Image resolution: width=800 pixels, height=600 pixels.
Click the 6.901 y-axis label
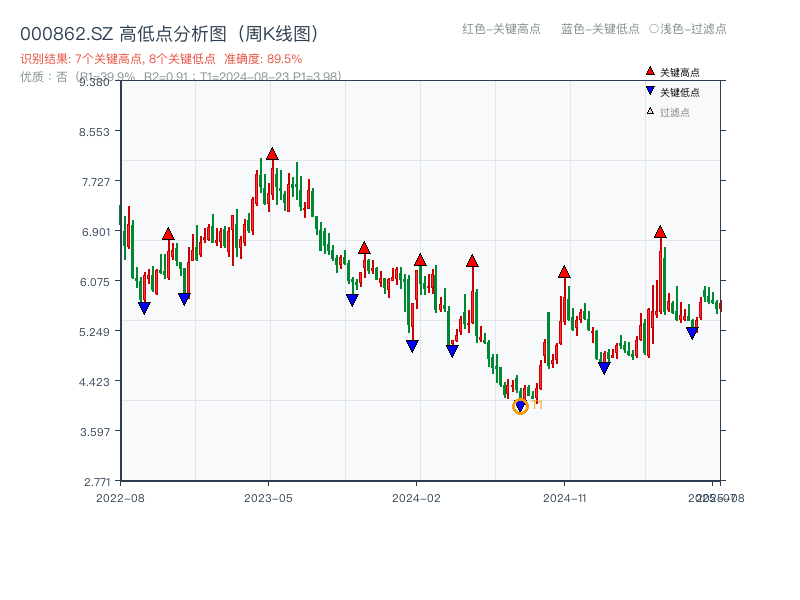96,232
